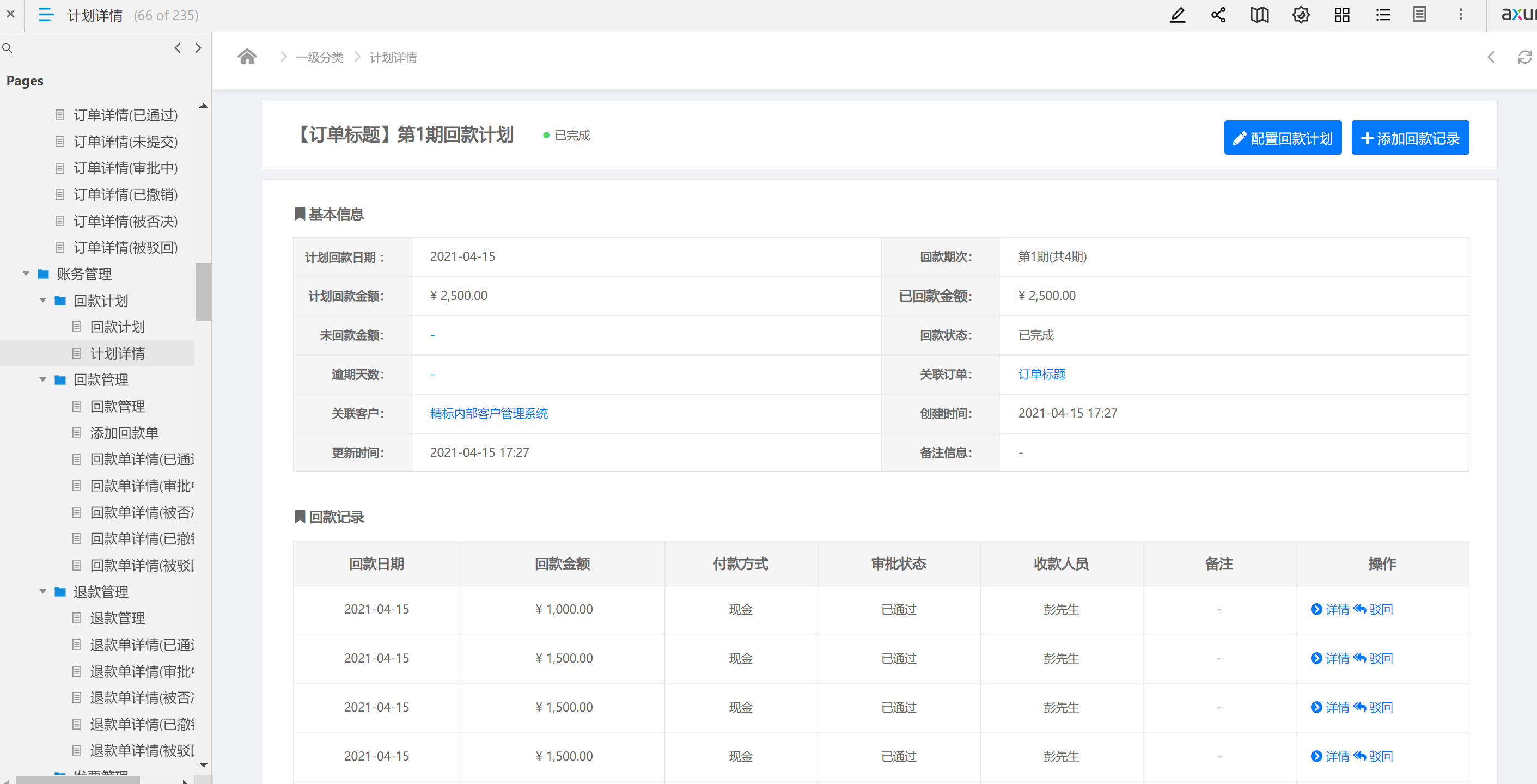Click the scroll-up arrow of Pages panel
The height and width of the screenshot is (784, 1537).
tap(204, 106)
